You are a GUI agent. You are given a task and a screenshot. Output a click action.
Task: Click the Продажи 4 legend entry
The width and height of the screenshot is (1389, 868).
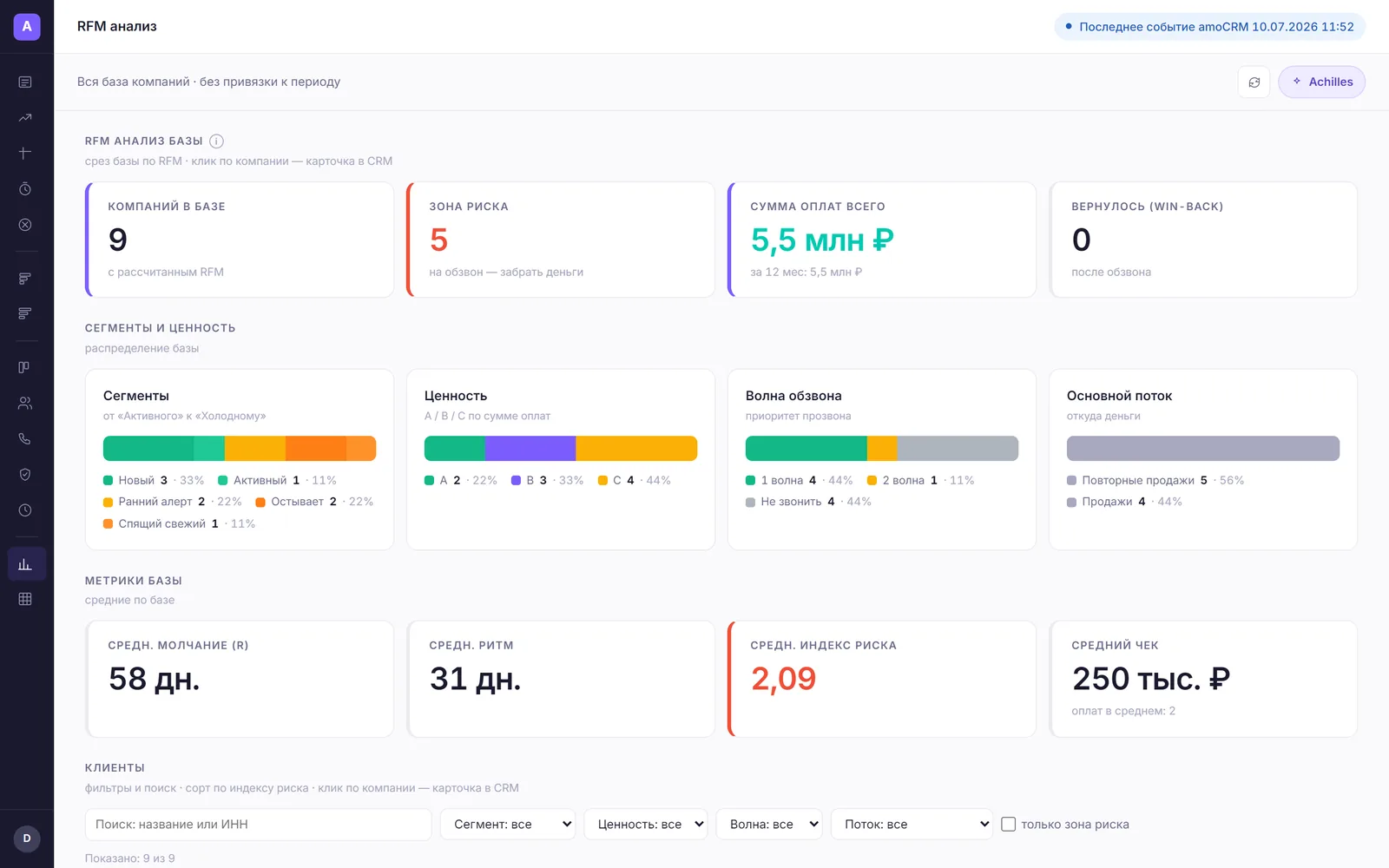pos(1124,502)
